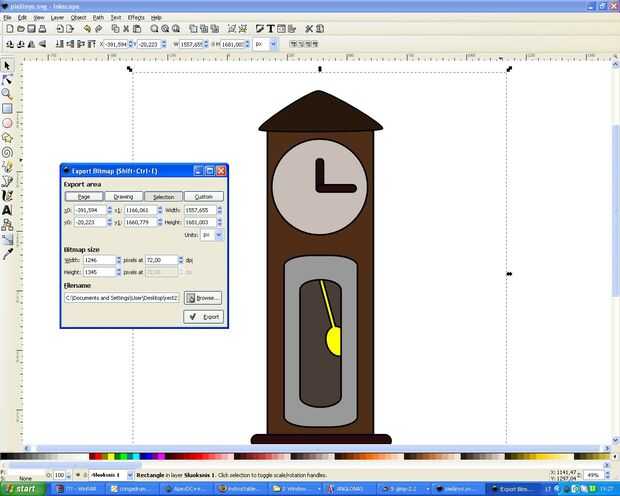Screen dimensions: 620x496
Task: Select the Calligraphy tool
Action: click(x=7, y=196)
